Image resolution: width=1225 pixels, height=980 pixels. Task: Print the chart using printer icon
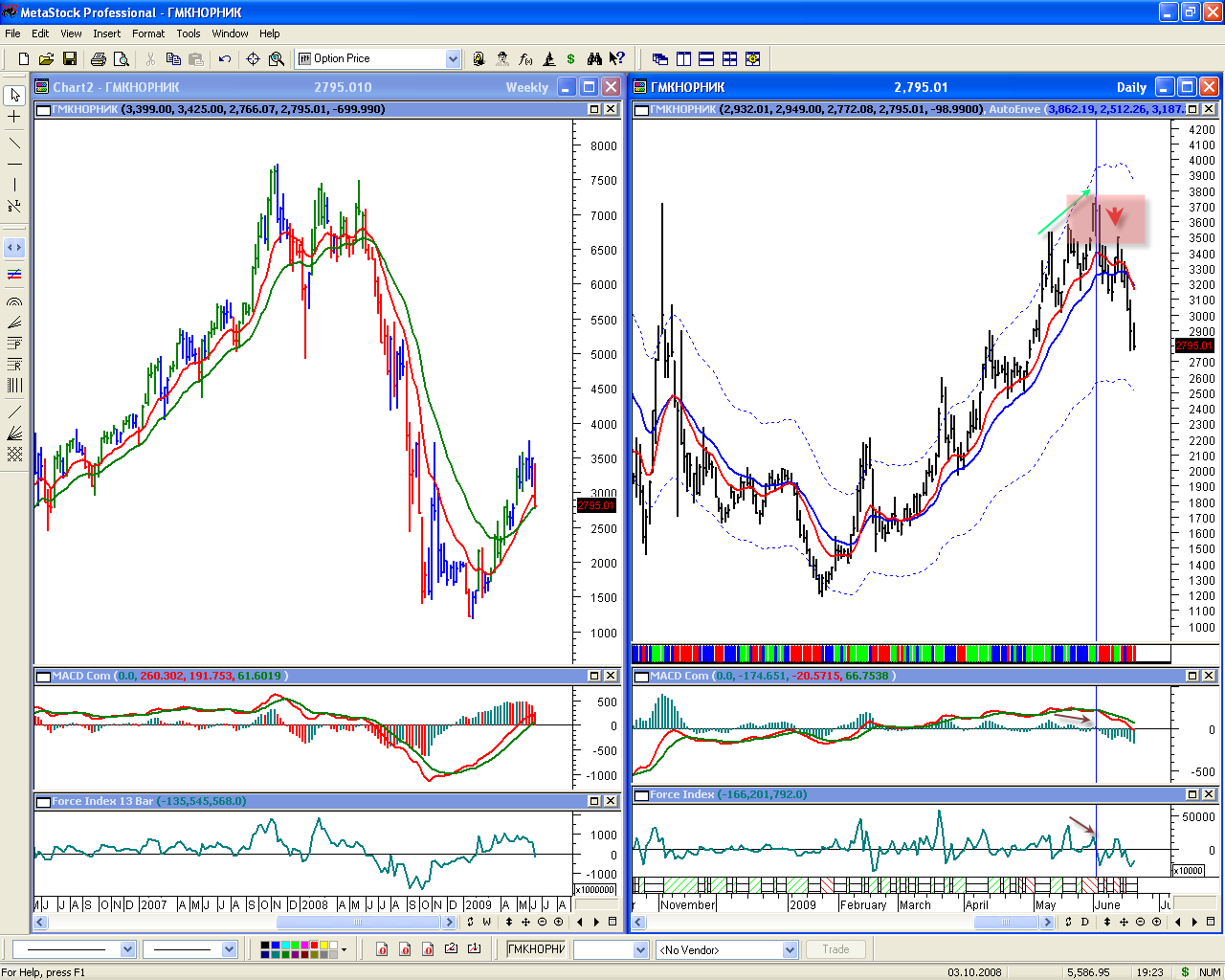pyautogui.click(x=98, y=58)
